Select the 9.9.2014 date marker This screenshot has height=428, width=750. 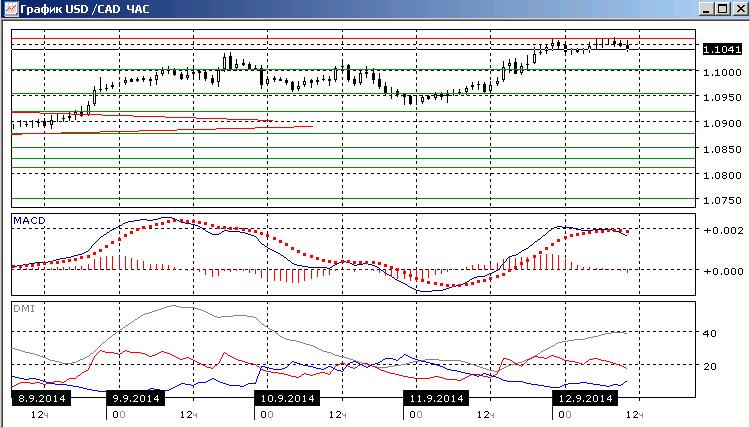pos(136,398)
